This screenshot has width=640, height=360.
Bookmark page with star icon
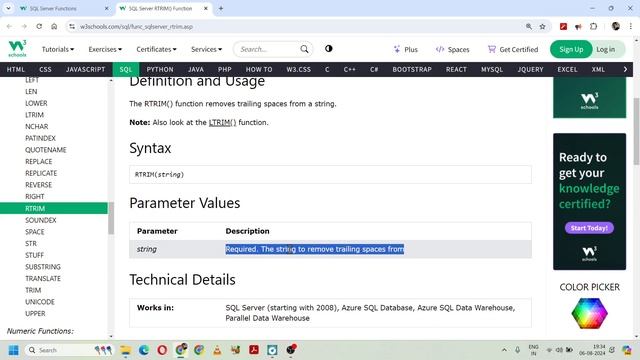(x=542, y=27)
